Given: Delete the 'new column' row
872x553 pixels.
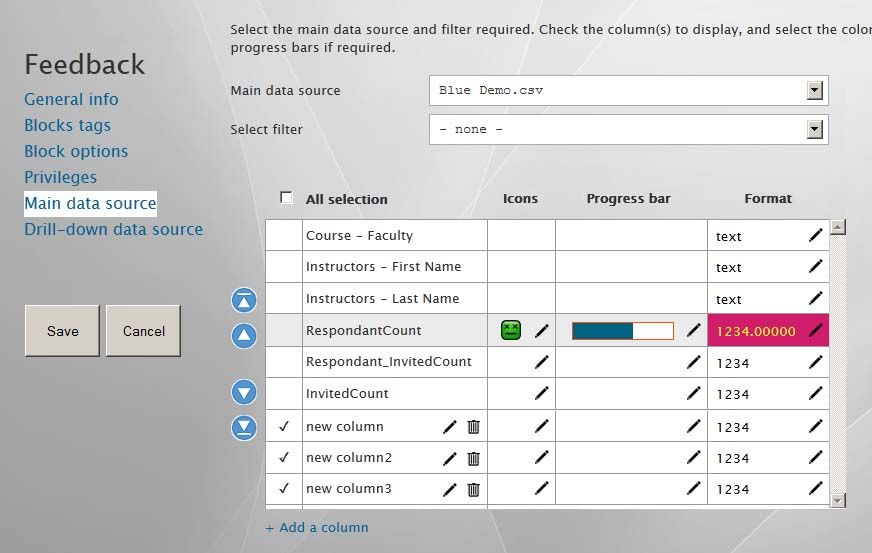Looking at the screenshot, I should [473, 427].
